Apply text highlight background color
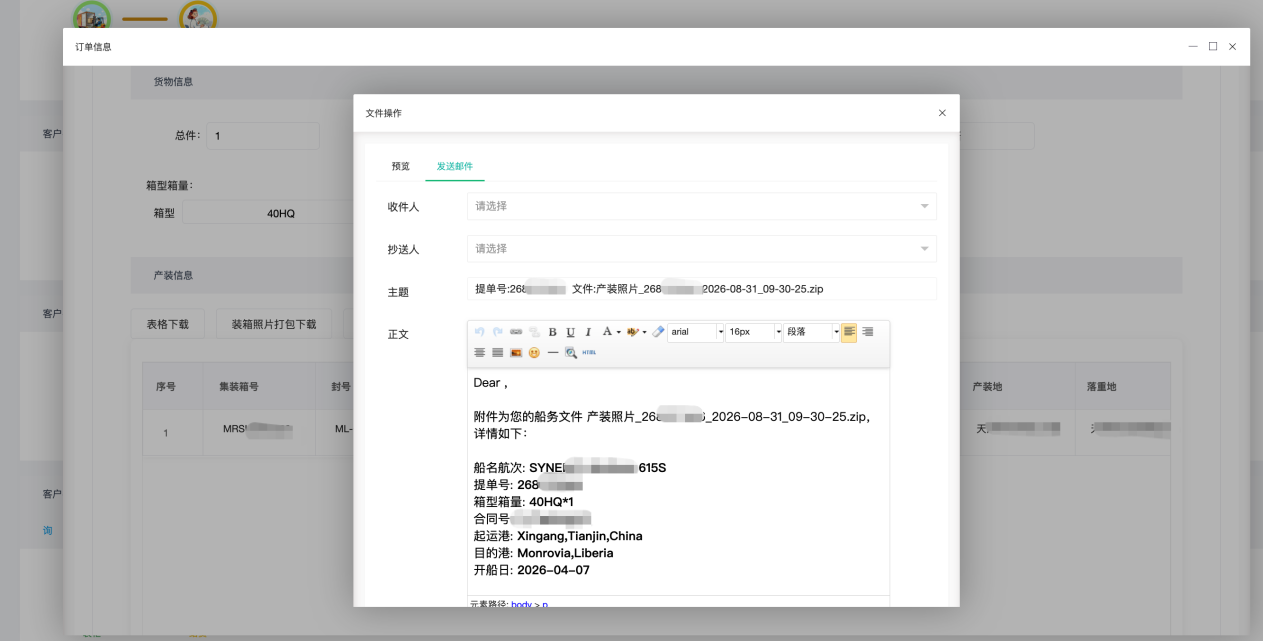 click(632, 332)
